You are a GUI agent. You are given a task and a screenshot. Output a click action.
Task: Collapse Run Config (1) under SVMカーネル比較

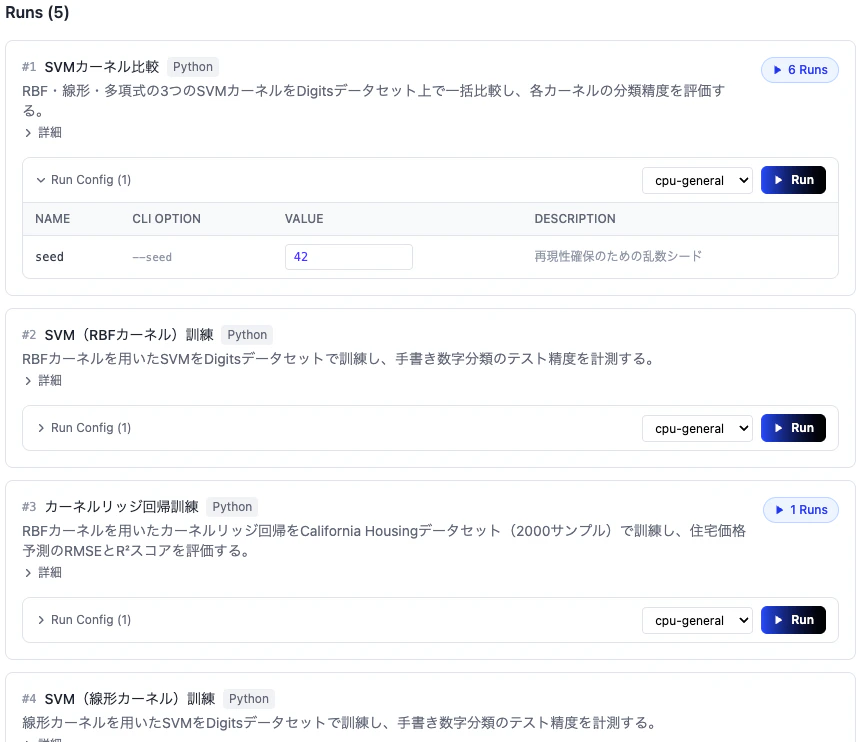[x=83, y=180]
